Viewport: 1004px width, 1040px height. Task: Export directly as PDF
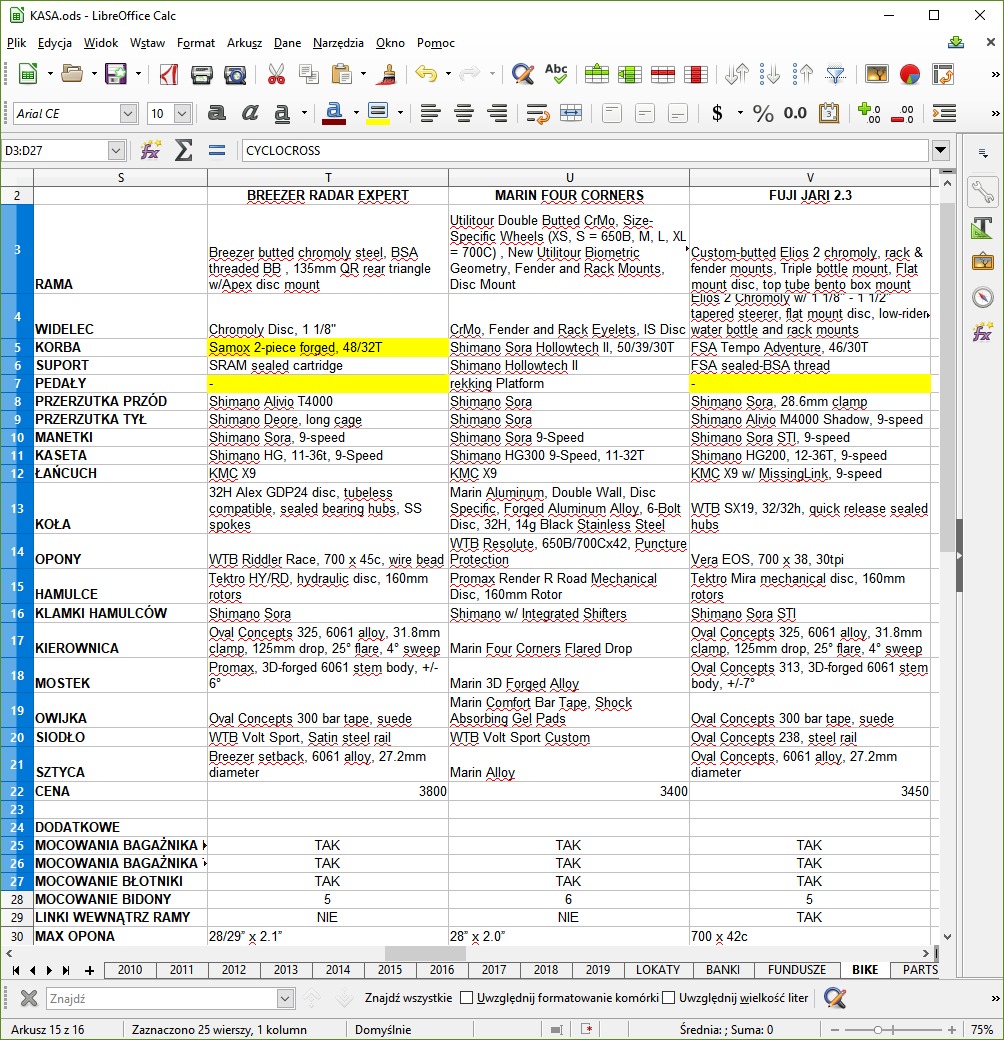pyautogui.click(x=168, y=74)
